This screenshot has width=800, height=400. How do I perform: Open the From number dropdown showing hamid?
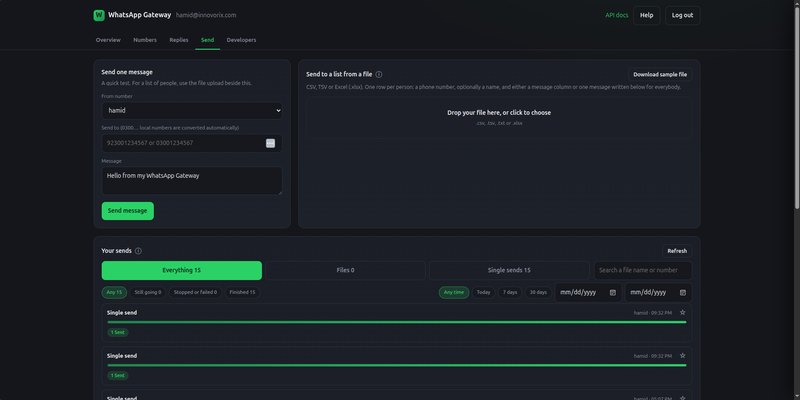(x=192, y=110)
